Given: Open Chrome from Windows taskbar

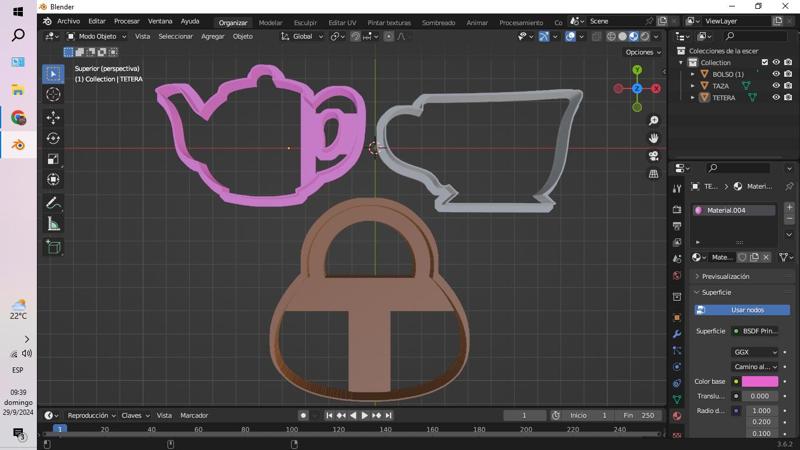Looking at the screenshot, I should [18, 118].
